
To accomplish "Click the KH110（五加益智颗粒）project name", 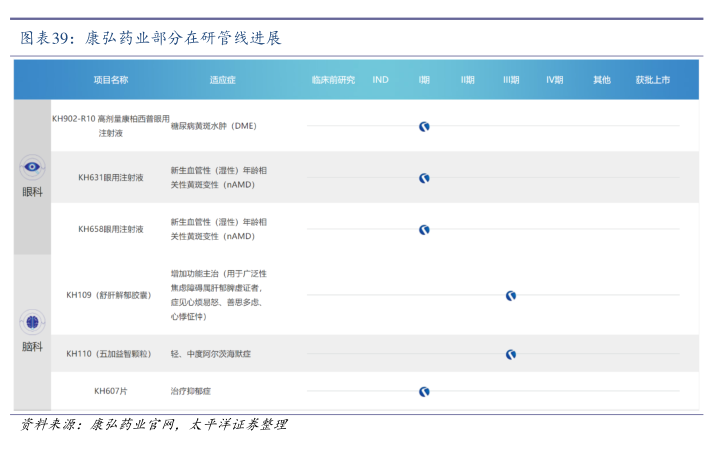I will 109,354.
